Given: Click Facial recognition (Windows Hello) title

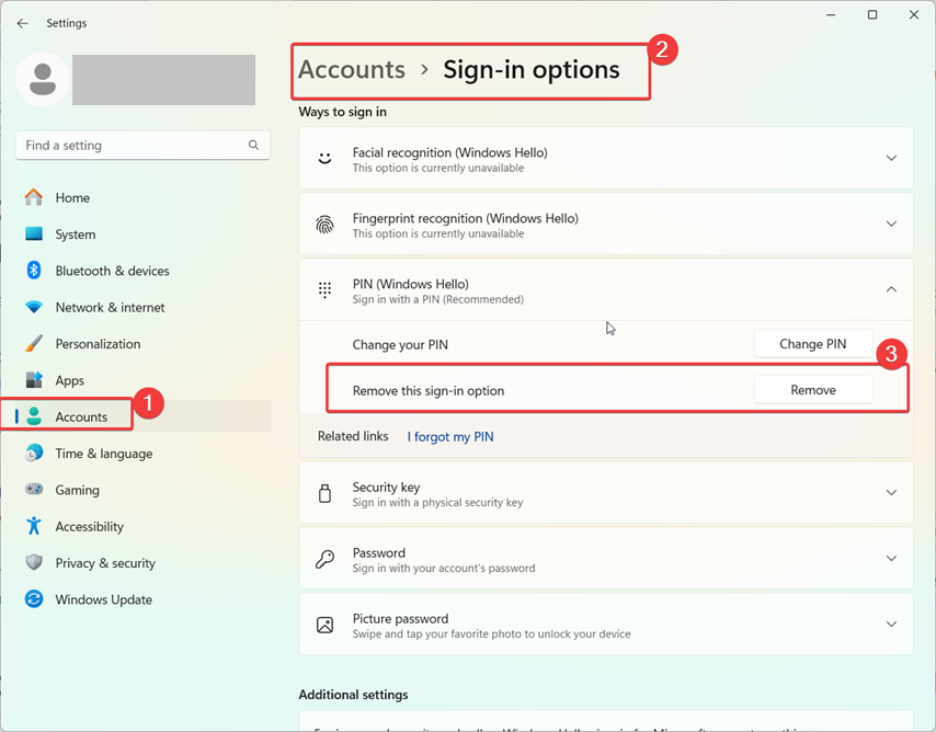Looking at the screenshot, I should coord(450,152).
